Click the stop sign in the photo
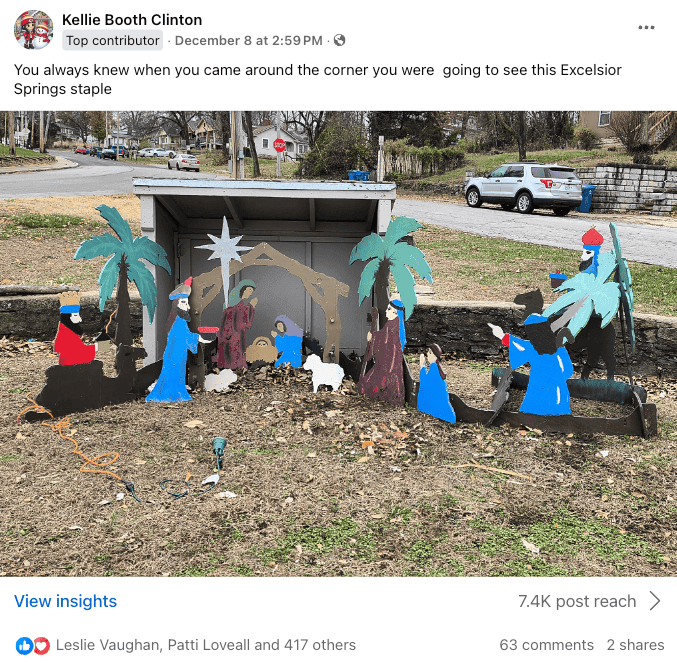Viewport: 677px width, 663px height. 279,145
